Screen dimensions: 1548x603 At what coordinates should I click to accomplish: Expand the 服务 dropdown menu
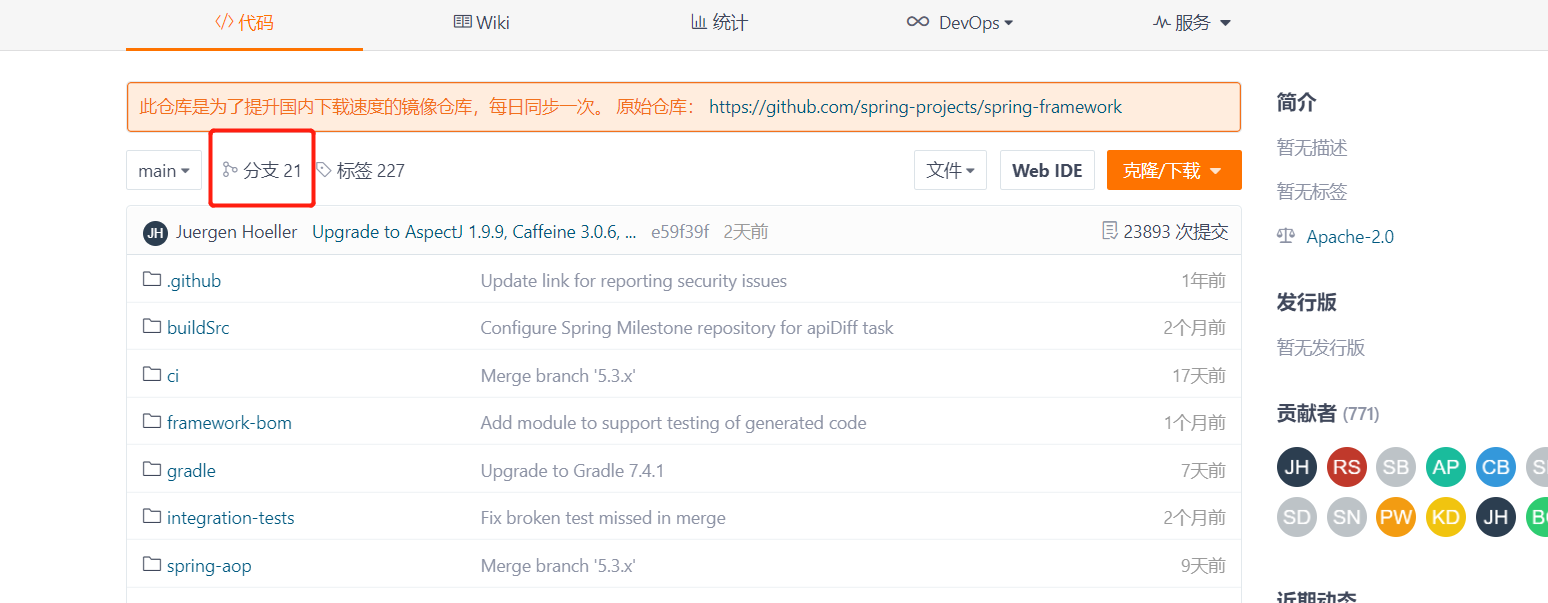[x=1191, y=22]
